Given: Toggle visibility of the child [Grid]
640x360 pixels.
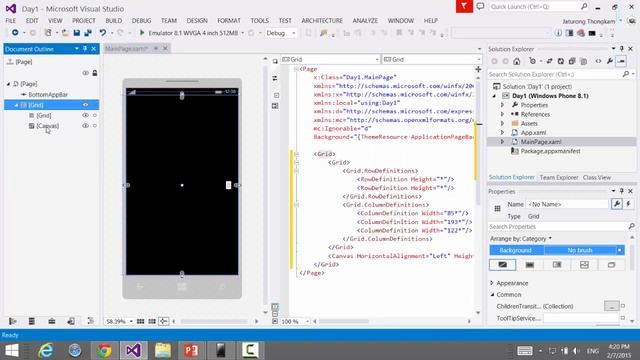Looking at the screenshot, I should pyautogui.click(x=85, y=116).
